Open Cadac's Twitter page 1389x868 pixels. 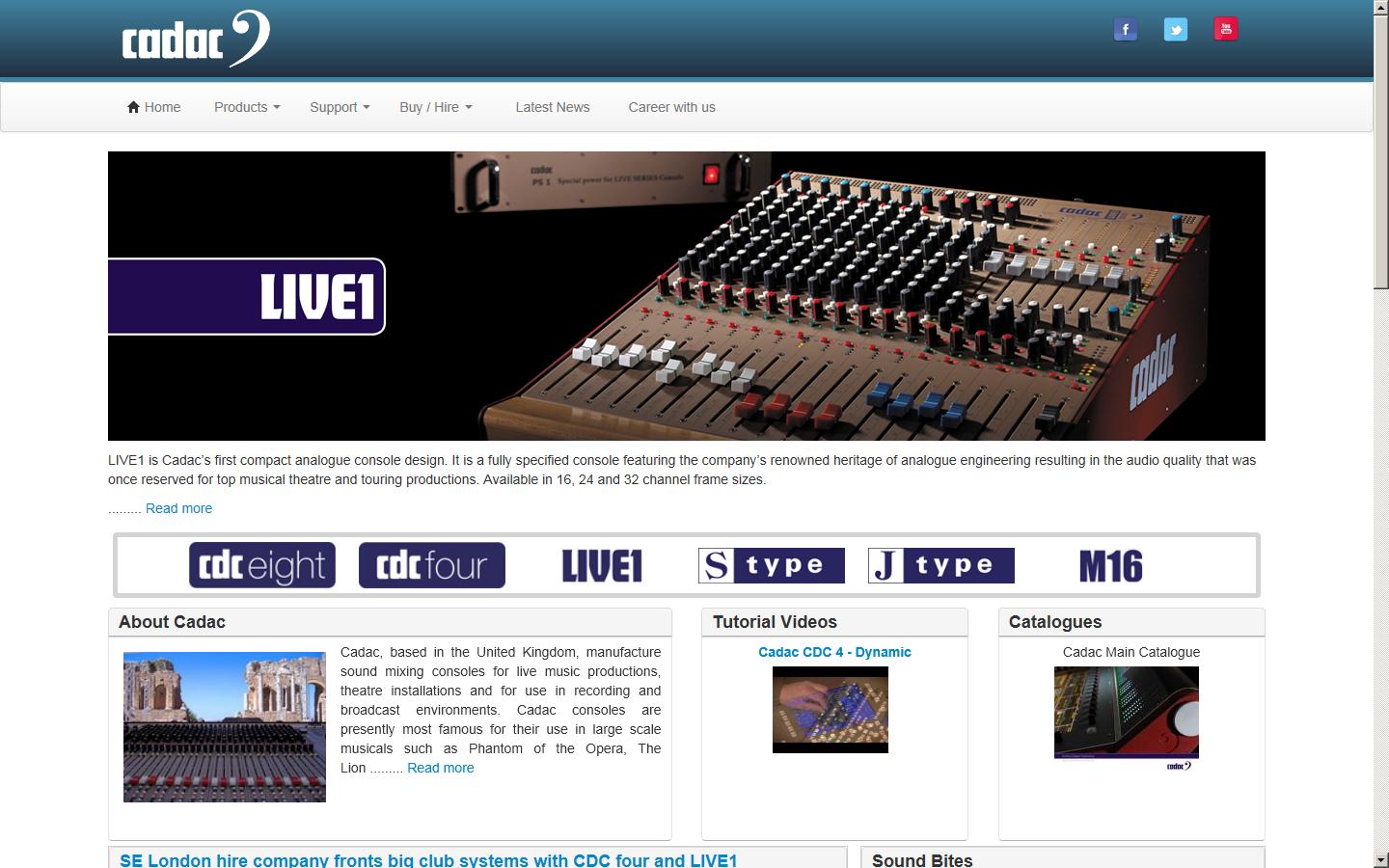1175,29
